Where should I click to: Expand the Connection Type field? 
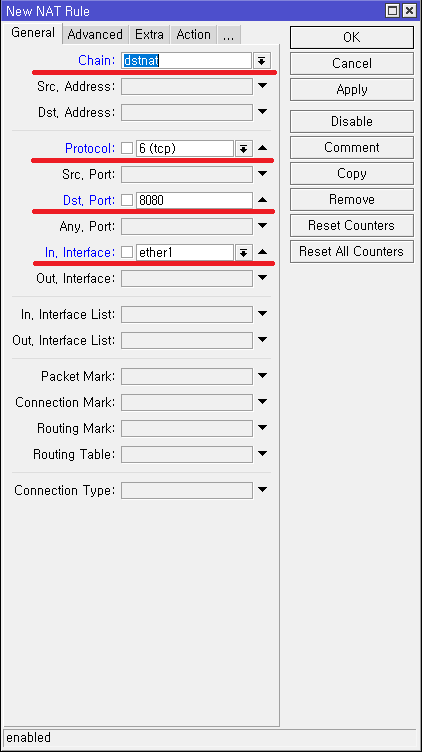[262, 490]
